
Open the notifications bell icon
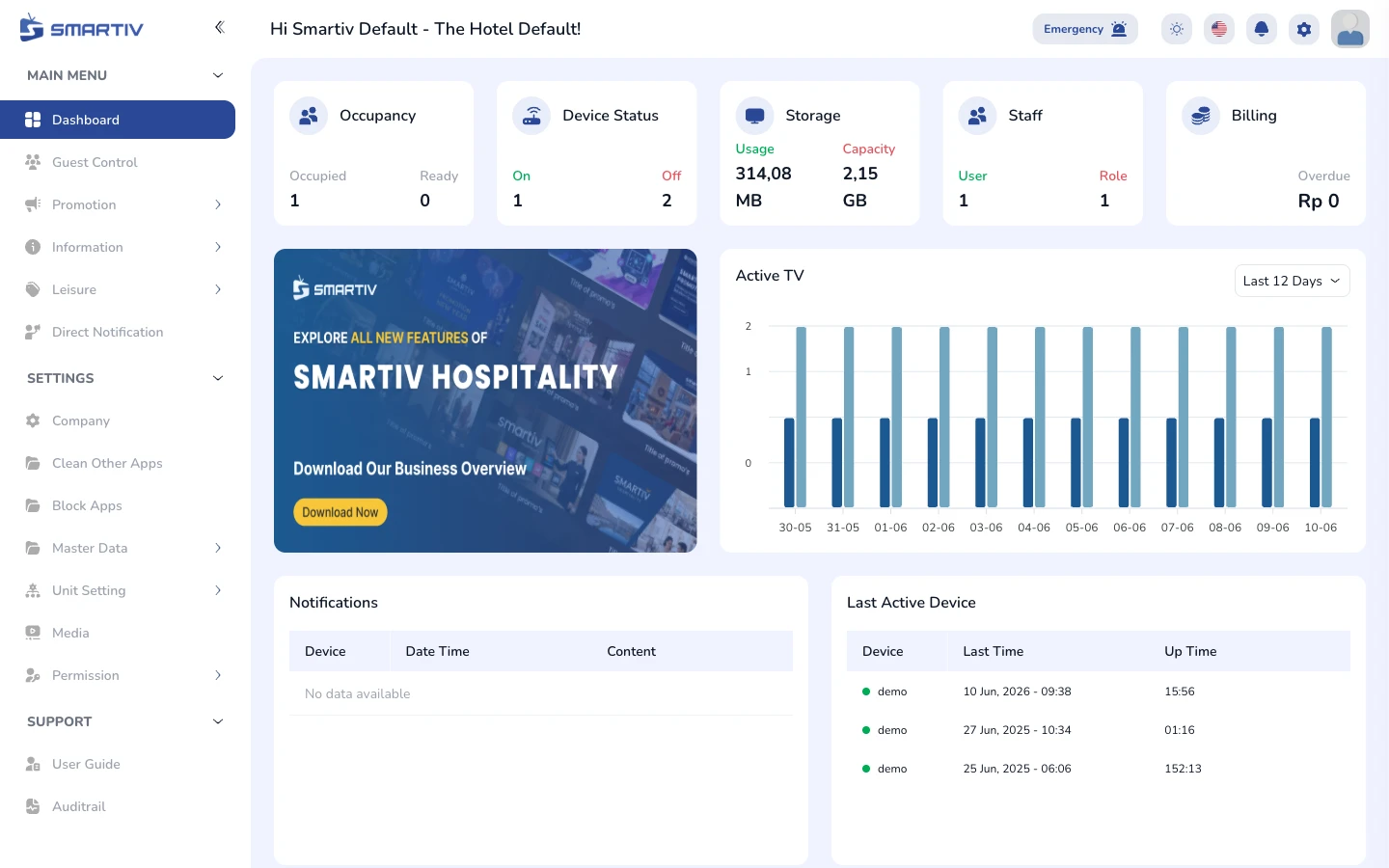[1262, 29]
